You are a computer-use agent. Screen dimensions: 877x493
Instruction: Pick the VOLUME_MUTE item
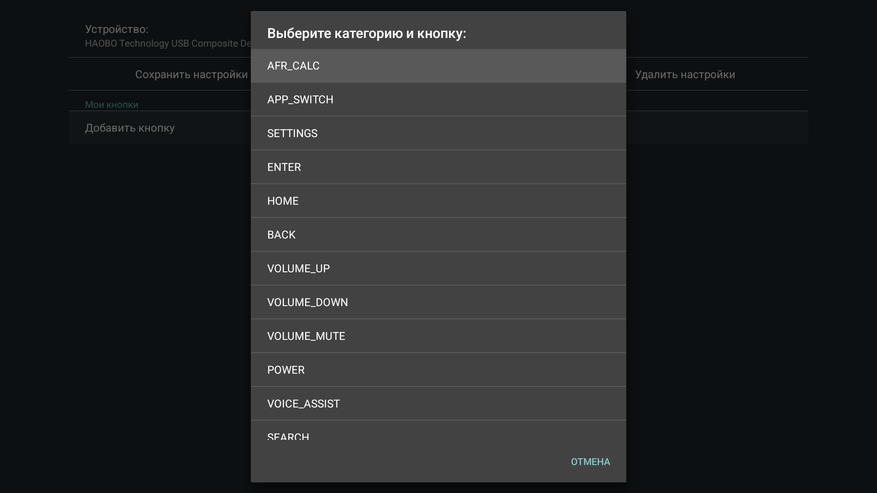click(x=438, y=336)
